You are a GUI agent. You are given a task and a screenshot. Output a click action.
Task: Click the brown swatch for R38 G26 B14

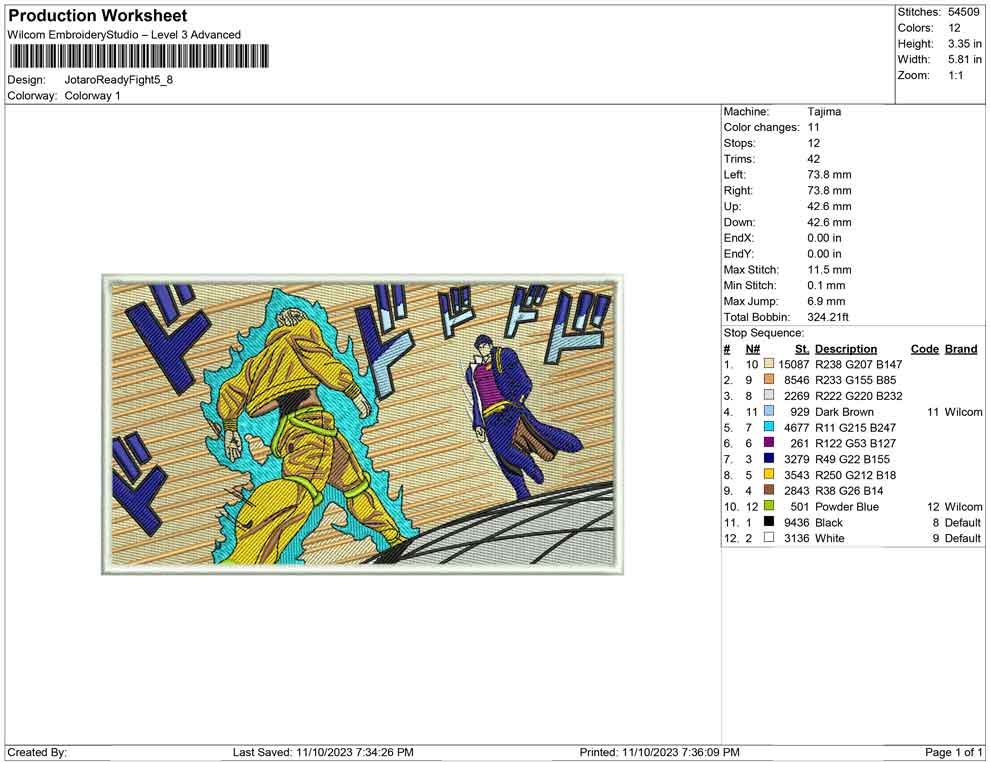(769, 490)
